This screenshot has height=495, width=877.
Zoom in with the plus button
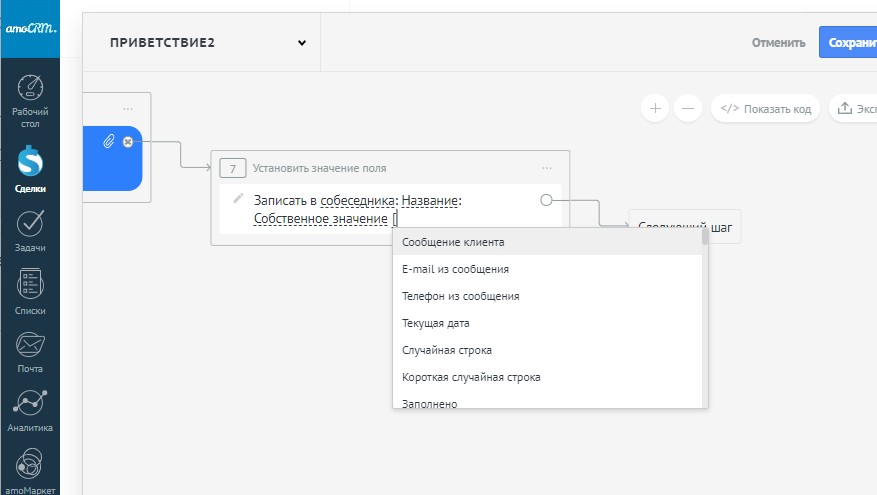click(655, 108)
